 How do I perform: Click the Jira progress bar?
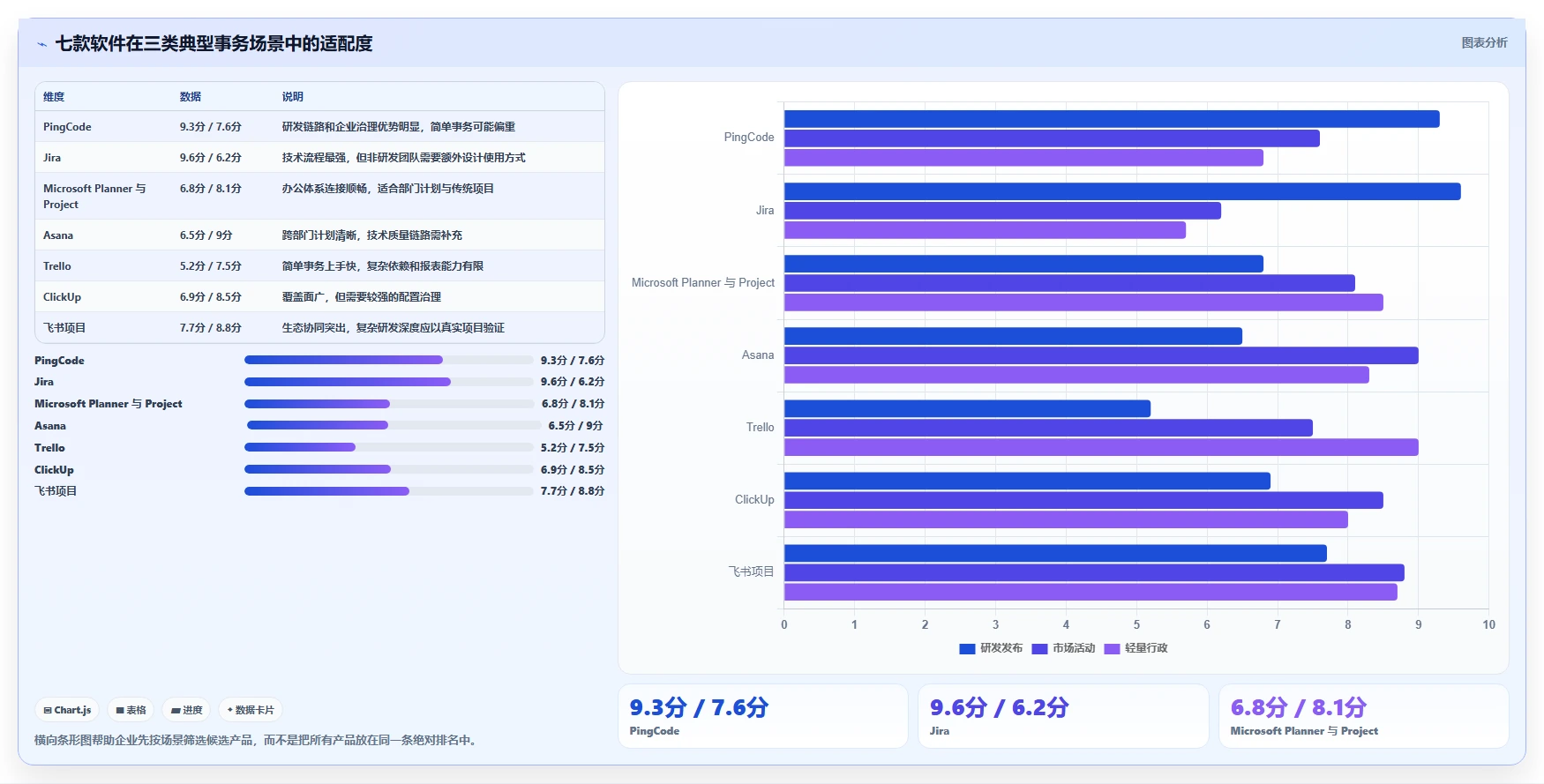tap(389, 382)
